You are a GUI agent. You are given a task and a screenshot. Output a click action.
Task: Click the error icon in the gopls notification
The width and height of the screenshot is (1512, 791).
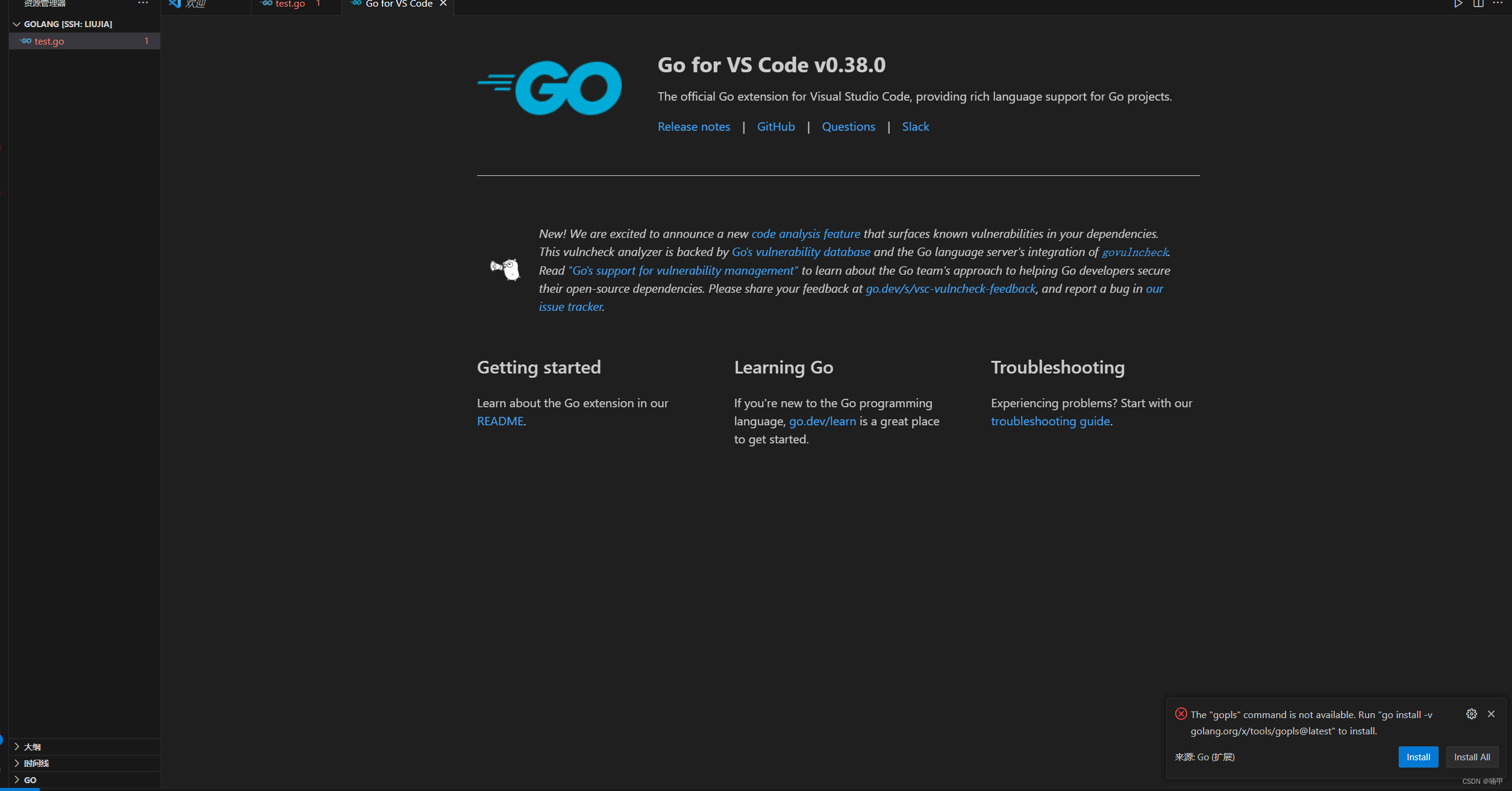point(1180,714)
